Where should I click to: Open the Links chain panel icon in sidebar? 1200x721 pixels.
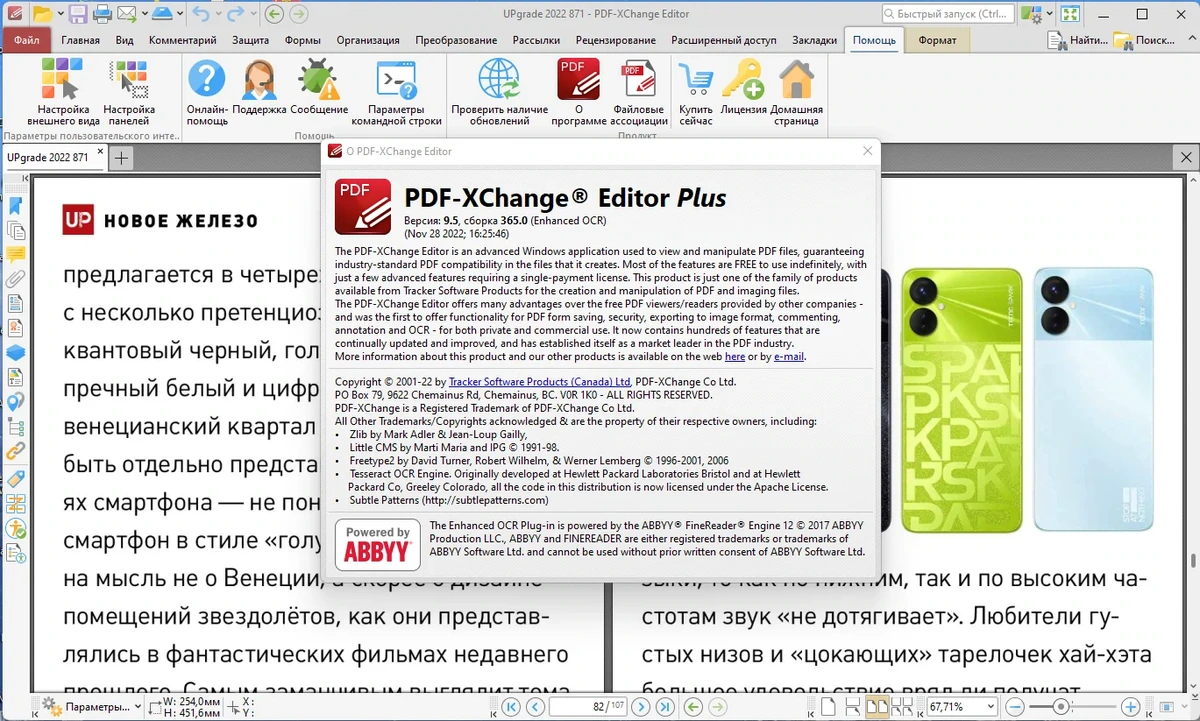pos(15,452)
